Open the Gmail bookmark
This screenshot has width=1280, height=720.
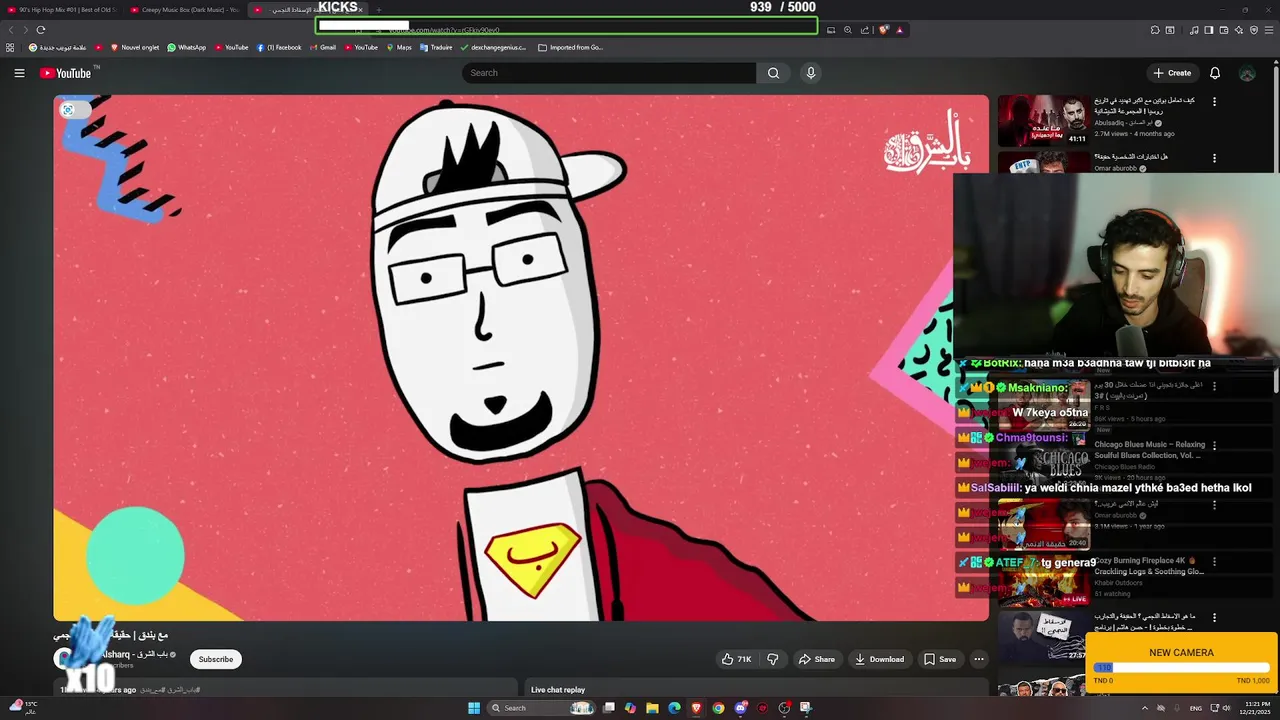[322, 47]
